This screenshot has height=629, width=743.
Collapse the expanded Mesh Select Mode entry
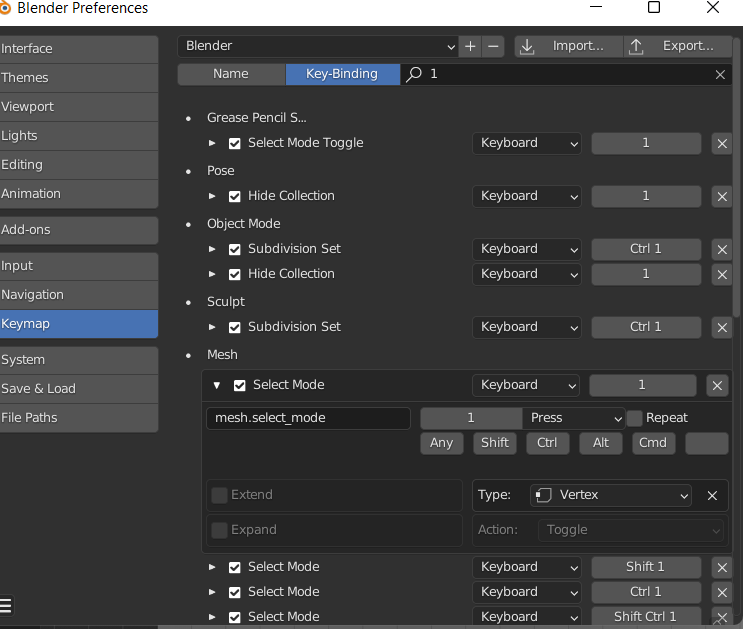217,385
